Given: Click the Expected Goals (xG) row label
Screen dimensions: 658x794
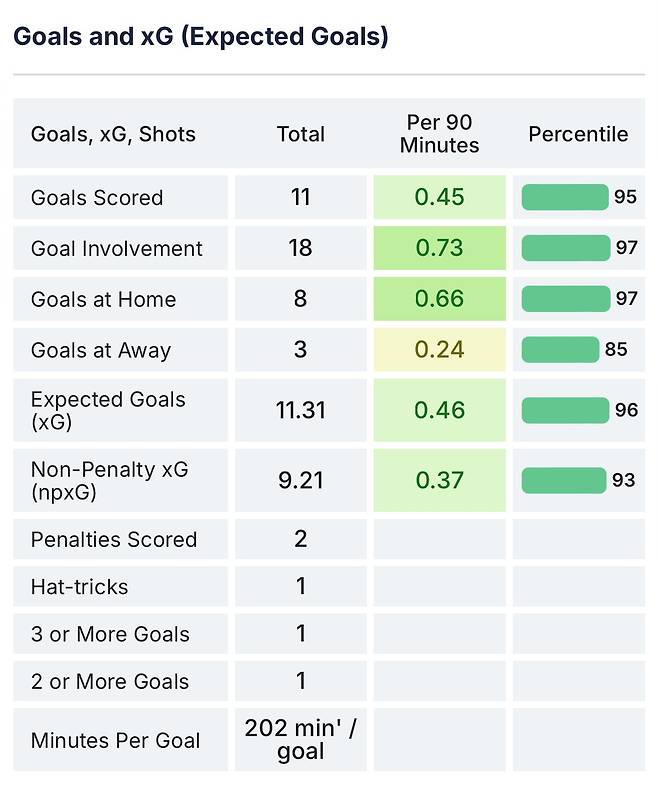Looking at the screenshot, I should (x=108, y=410).
